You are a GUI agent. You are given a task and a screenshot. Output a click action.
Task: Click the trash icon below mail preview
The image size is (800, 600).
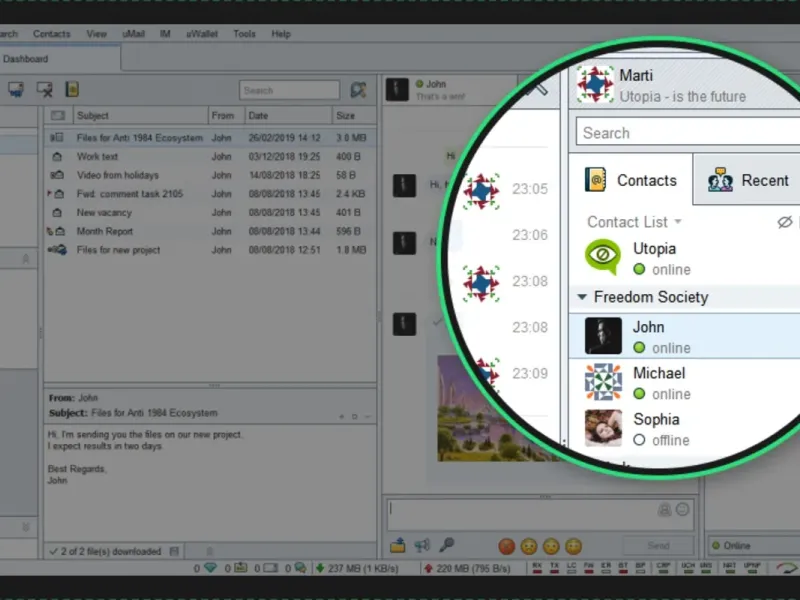pyautogui.click(x=210, y=551)
